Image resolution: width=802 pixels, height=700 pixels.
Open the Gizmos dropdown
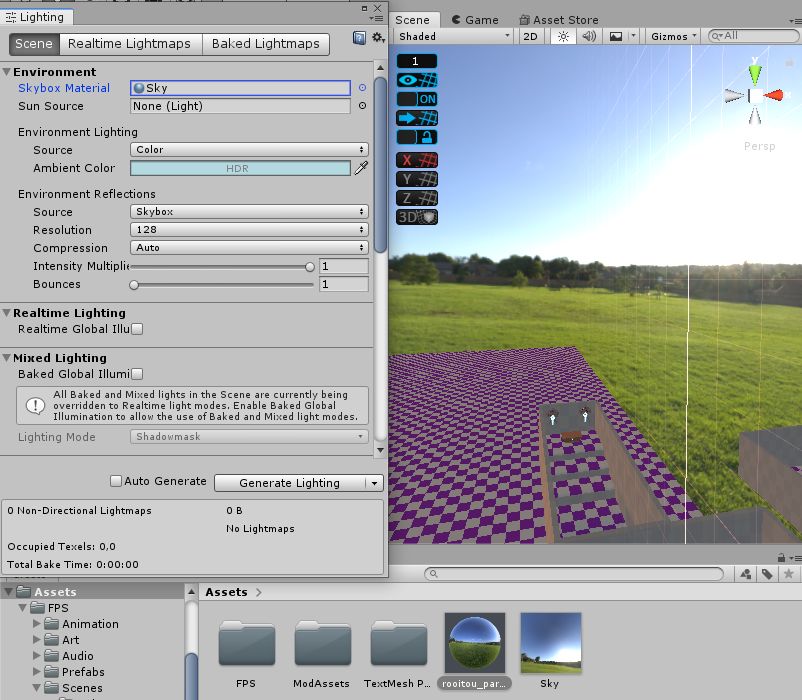pyautogui.click(x=672, y=36)
